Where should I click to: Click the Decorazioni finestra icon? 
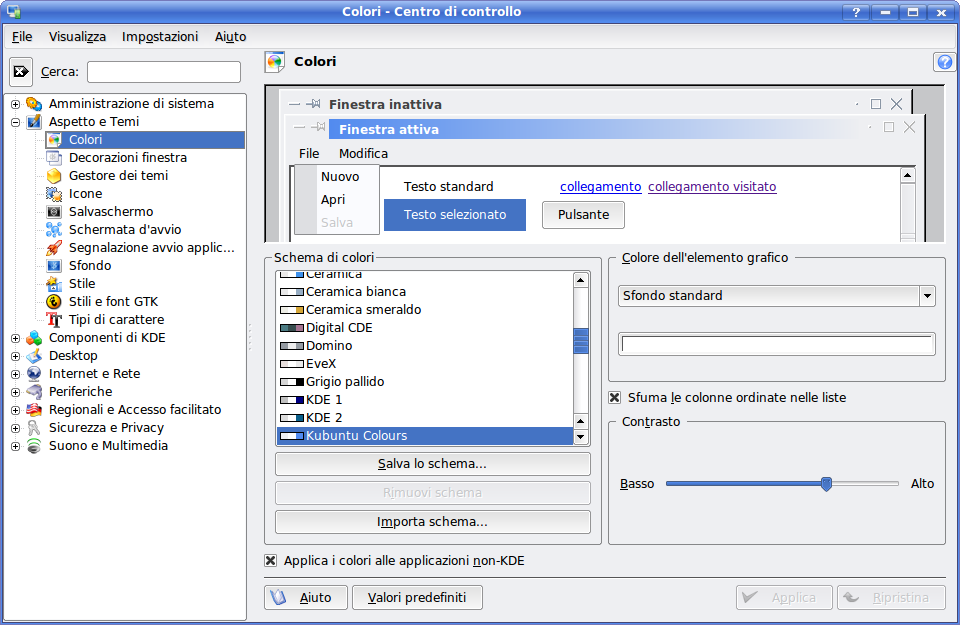tap(54, 158)
